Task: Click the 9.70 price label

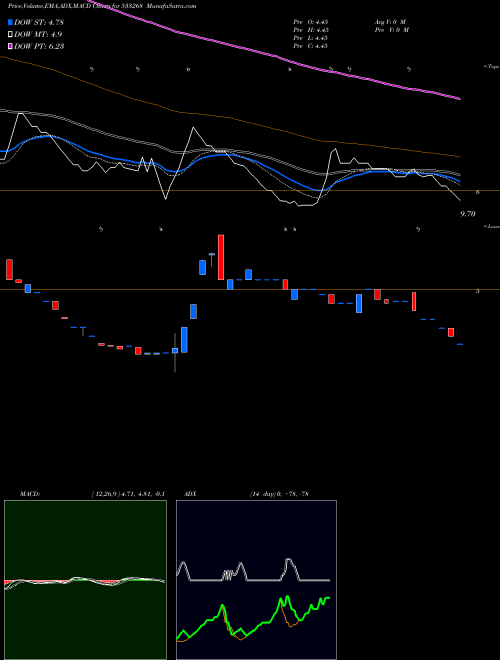Action: (x=467, y=214)
